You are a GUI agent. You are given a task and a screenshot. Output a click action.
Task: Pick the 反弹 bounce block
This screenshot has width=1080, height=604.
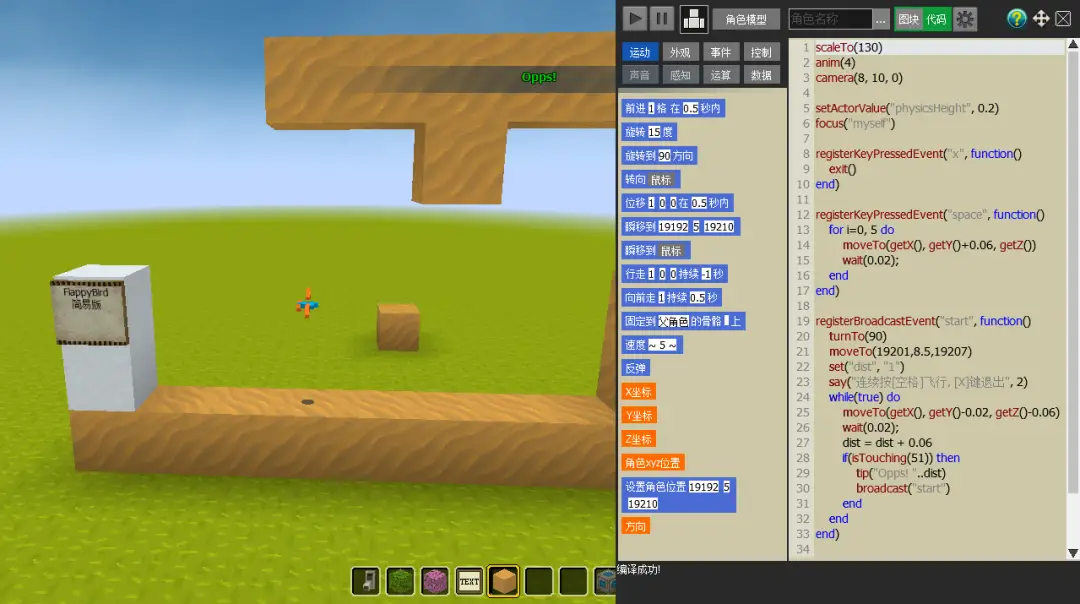[635, 368]
